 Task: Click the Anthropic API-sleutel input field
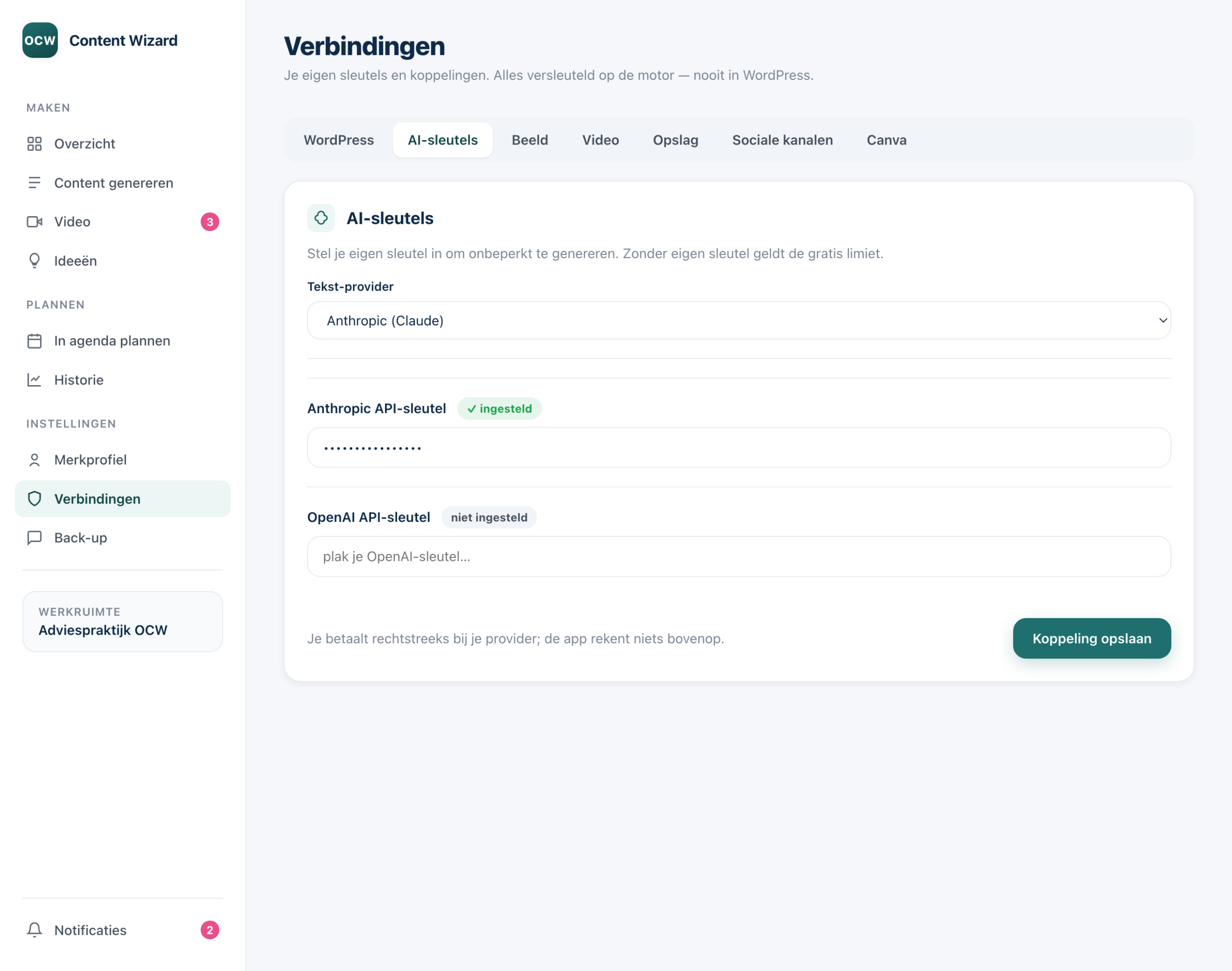point(739,448)
